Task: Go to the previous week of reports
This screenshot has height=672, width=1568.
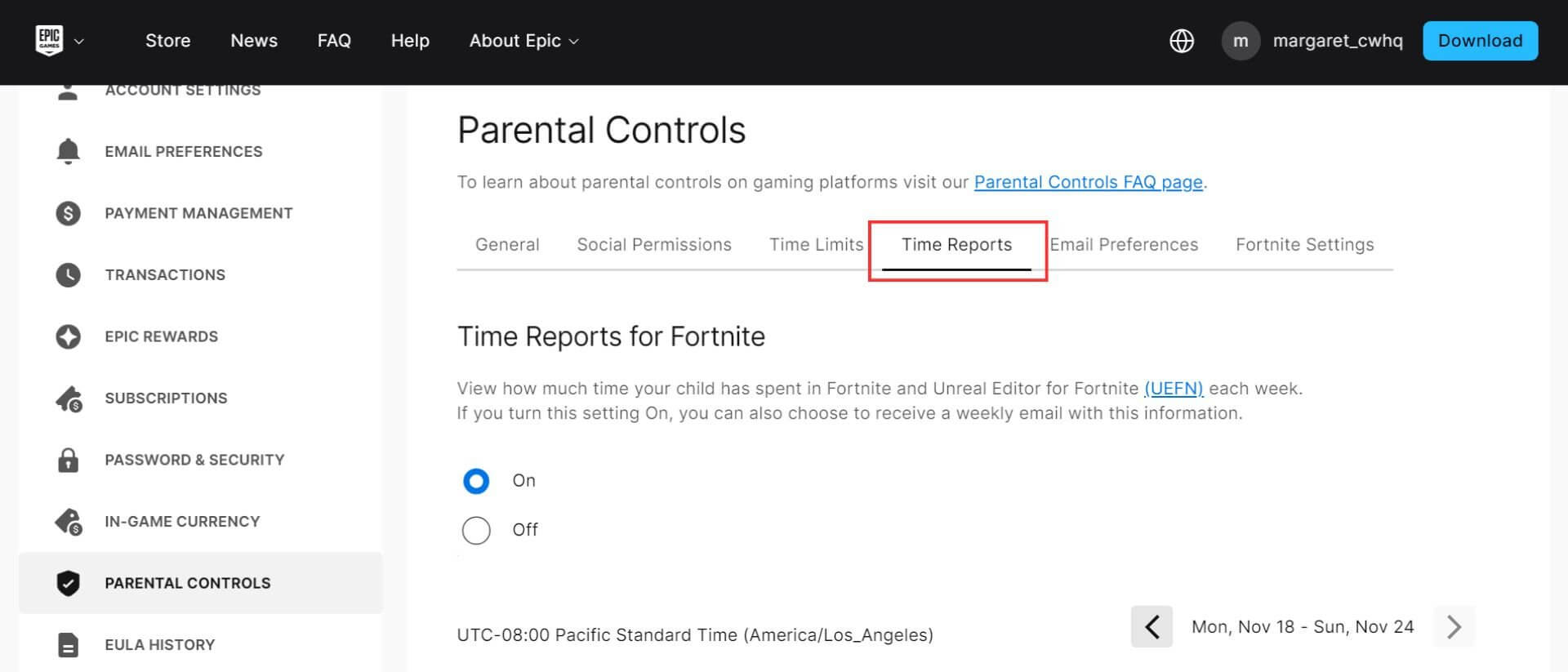Action: click(x=1151, y=626)
